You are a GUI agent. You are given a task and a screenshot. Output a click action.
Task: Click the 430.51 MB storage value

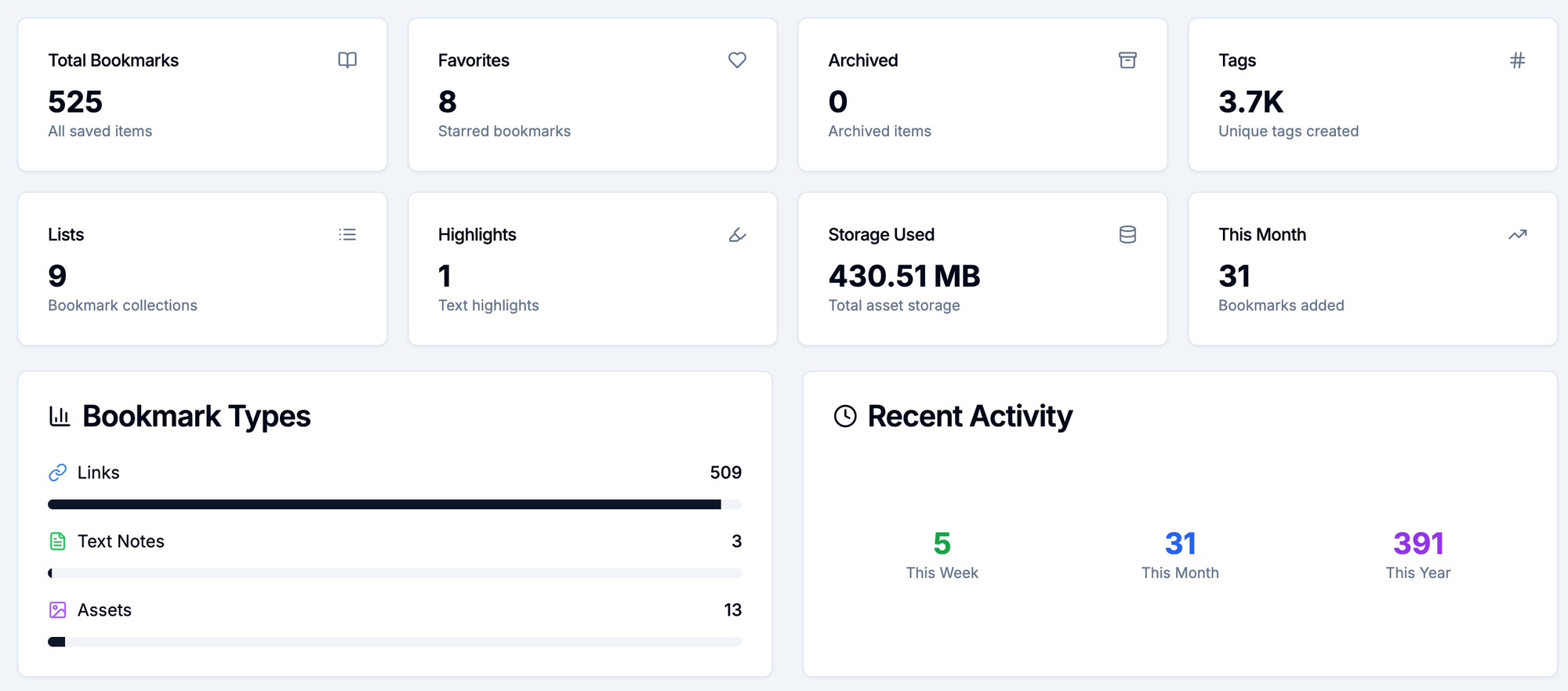pyautogui.click(x=904, y=276)
